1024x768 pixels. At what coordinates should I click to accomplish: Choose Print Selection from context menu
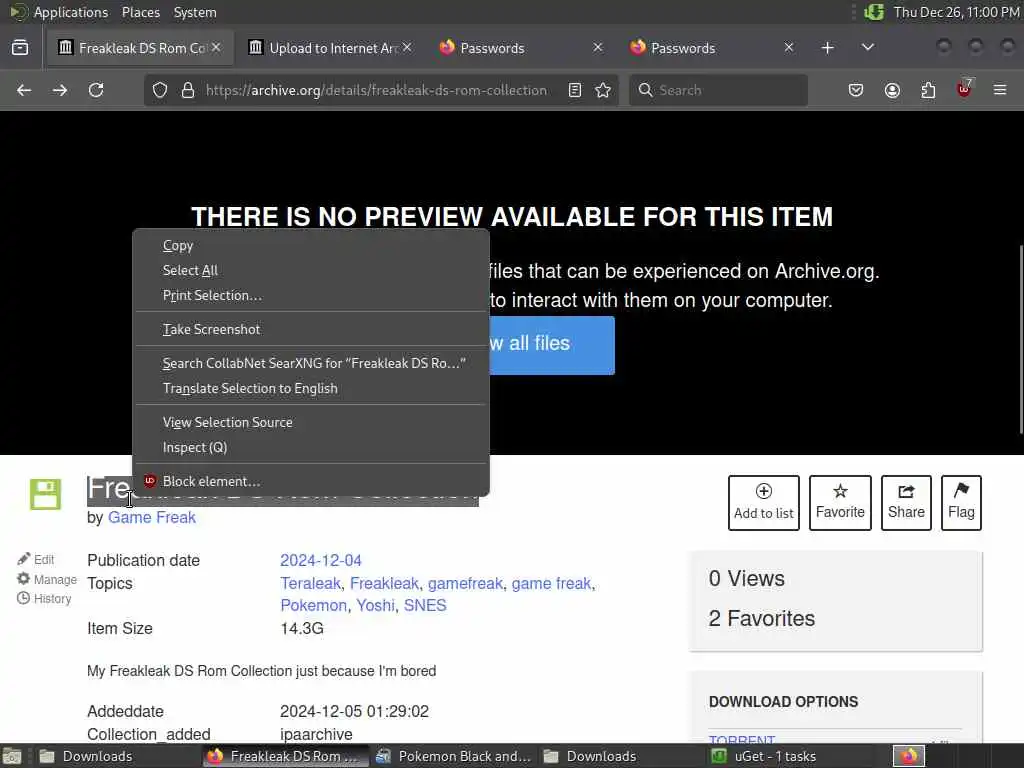coord(311,295)
